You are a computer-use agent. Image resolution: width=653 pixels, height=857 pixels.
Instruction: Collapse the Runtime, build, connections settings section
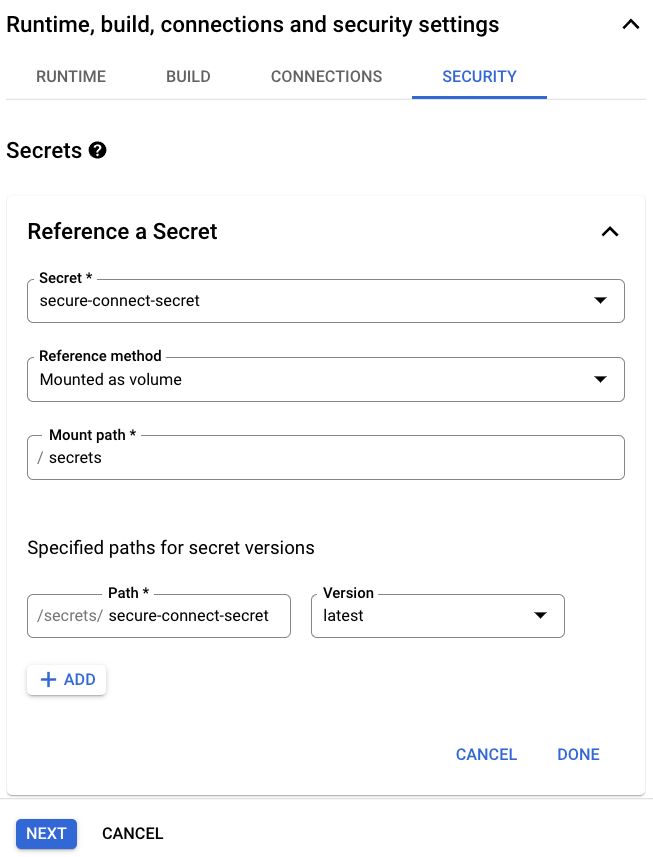(630, 25)
